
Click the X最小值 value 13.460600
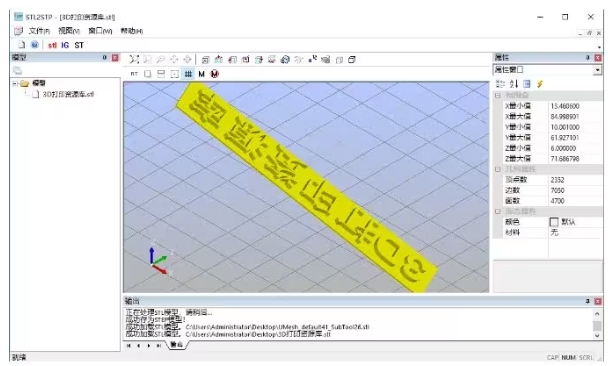point(565,106)
